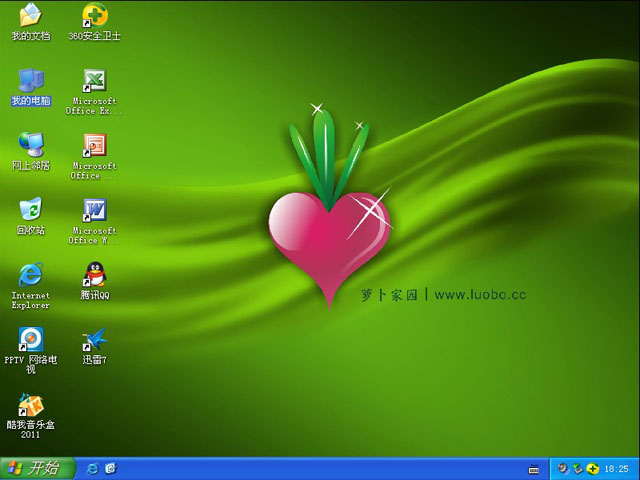Open the 开始 (Start) menu
Image resolution: width=640 pixels, height=480 pixels.
coord(37,468)
